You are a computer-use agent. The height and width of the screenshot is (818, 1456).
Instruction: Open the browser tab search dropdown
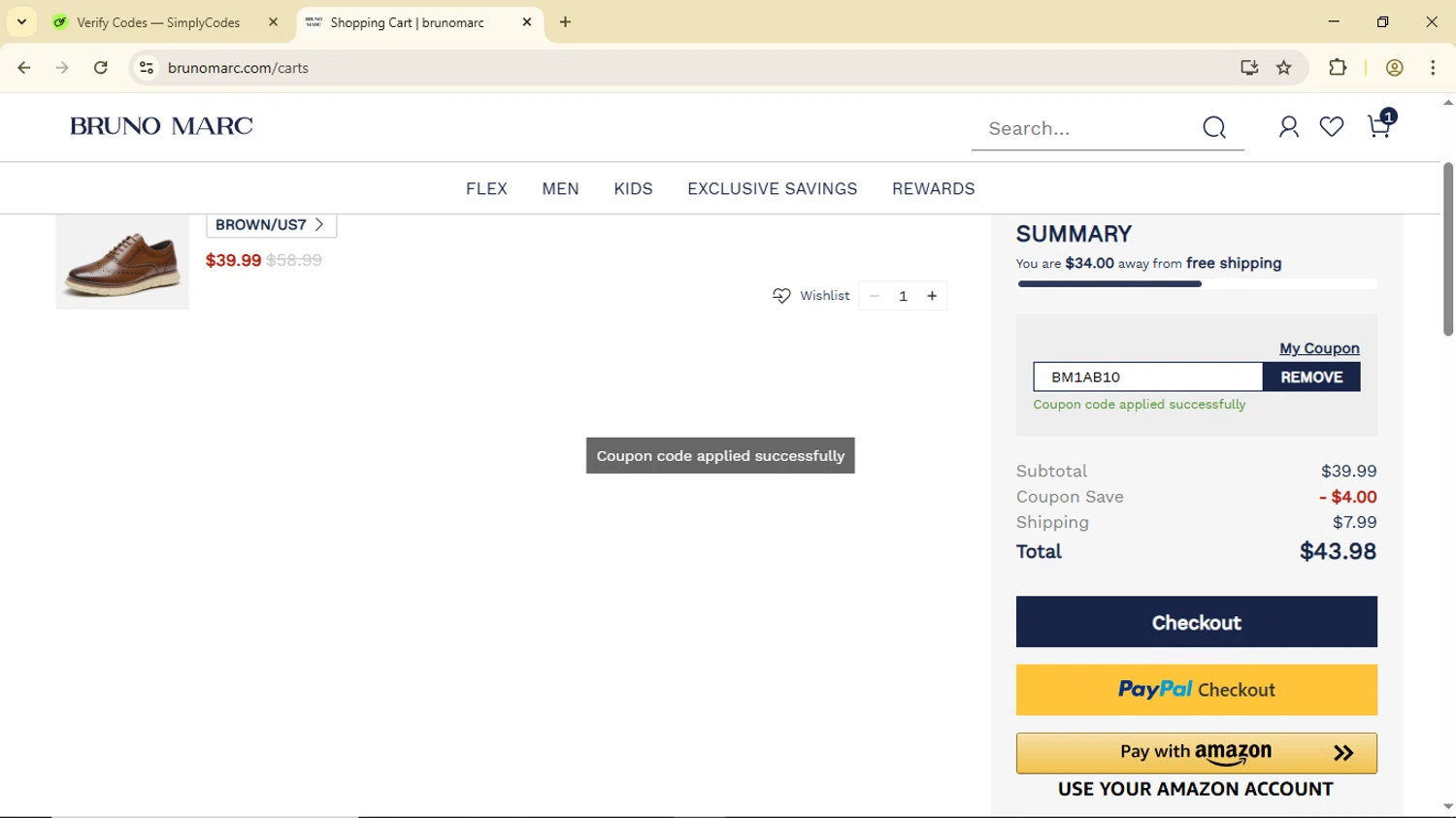coord(21,21)
